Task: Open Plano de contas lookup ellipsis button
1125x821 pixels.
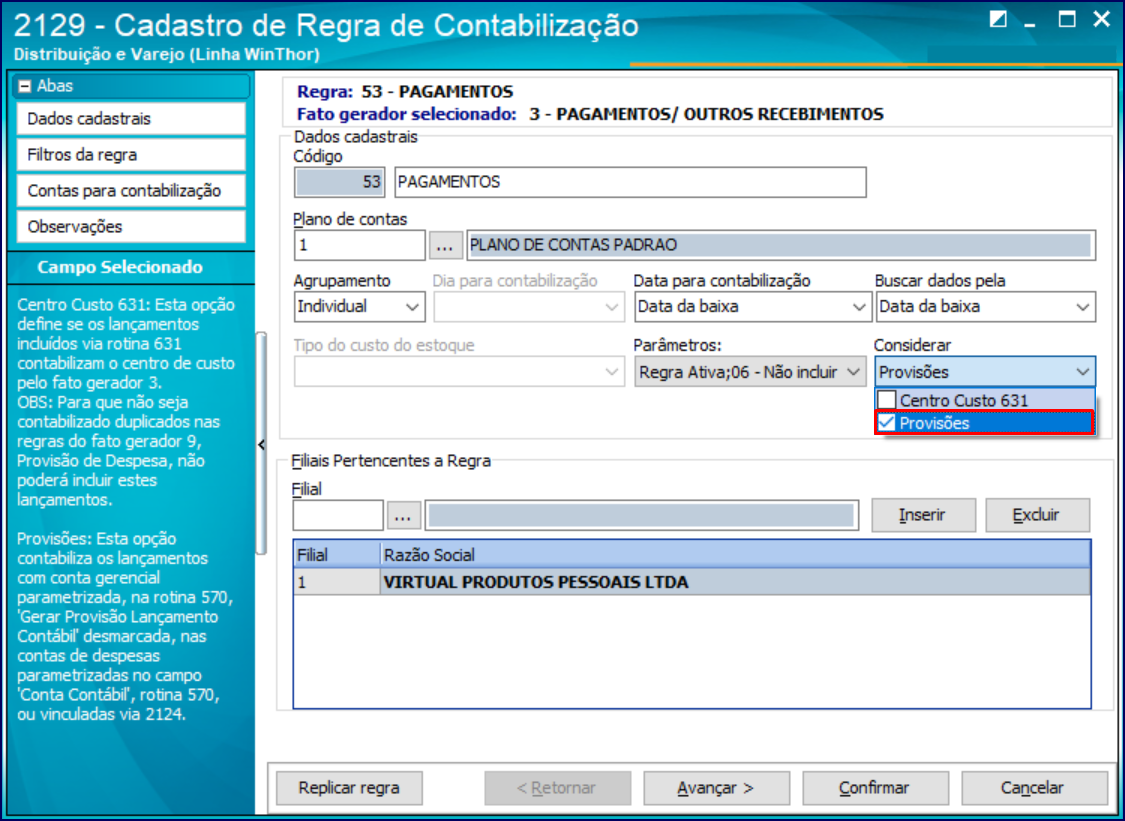Action: (446, 245)
